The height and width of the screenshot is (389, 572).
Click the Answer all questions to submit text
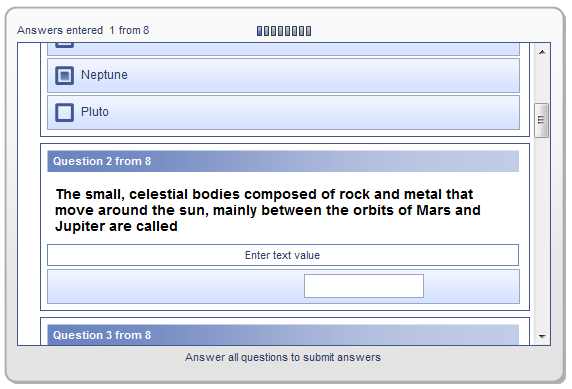point(283,357)
